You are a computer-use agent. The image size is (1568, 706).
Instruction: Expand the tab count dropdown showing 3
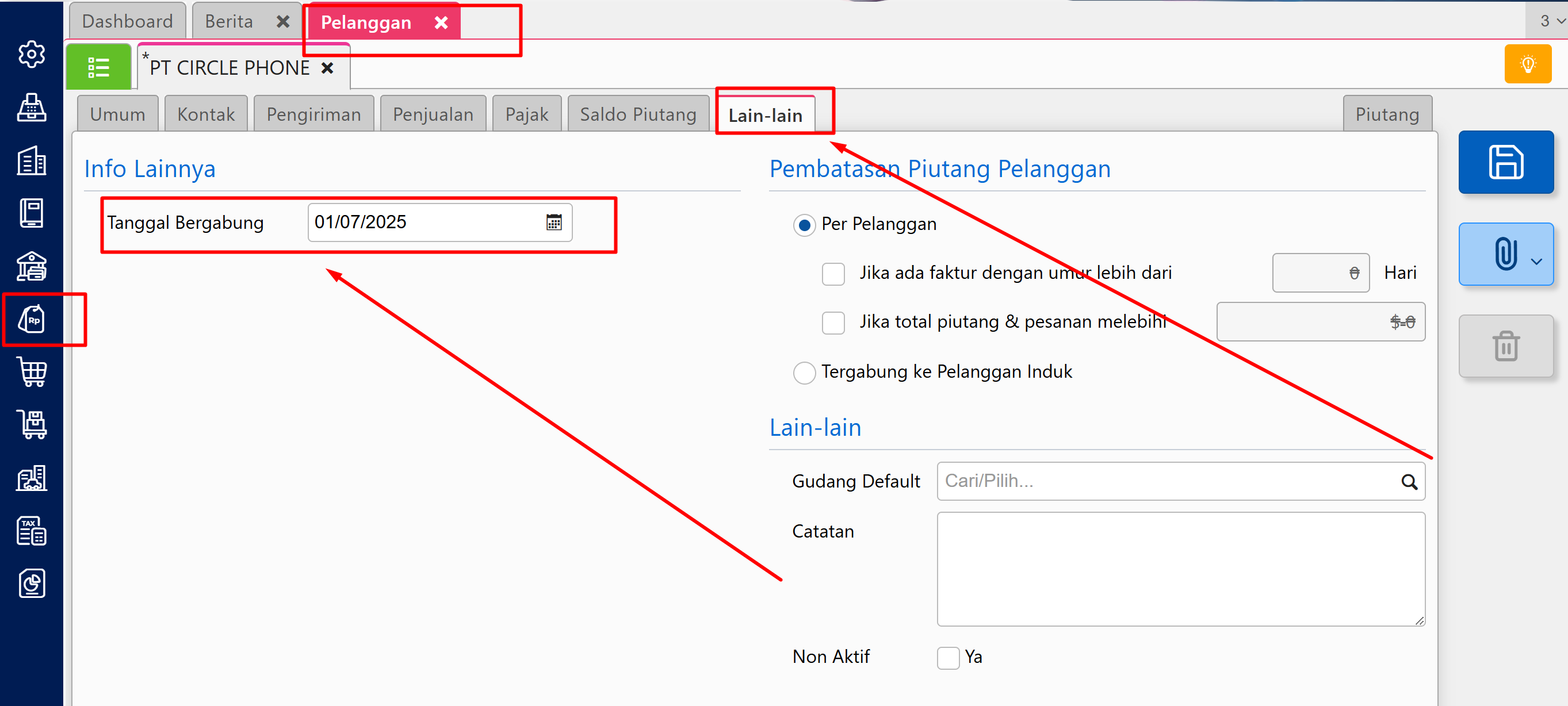(1550, 21)
